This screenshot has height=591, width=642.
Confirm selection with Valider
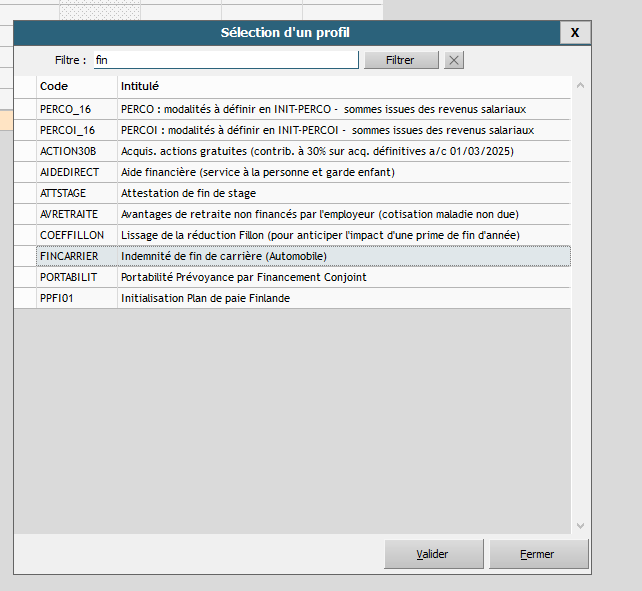[x=434, y=554]
